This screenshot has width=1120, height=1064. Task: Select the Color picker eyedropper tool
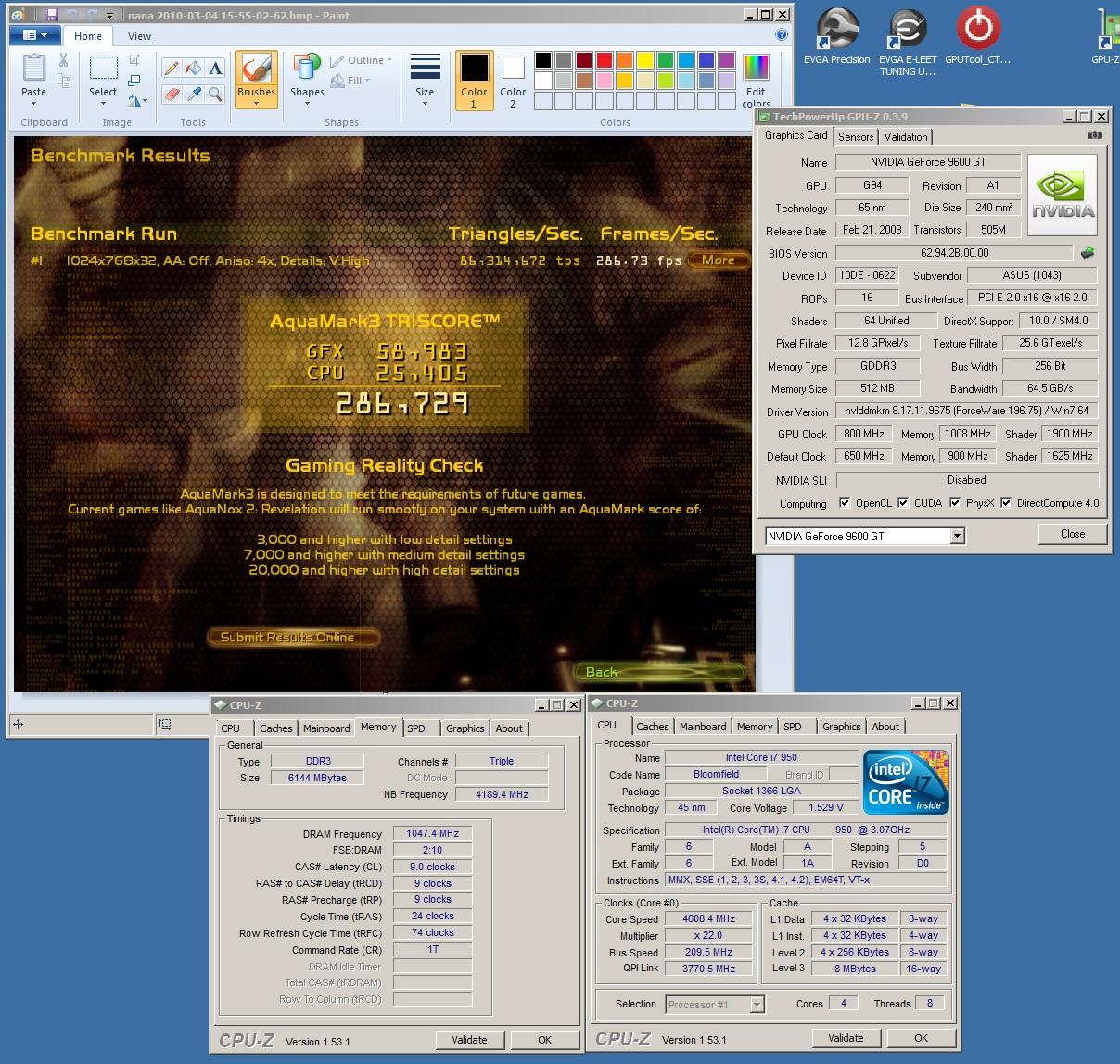(x=193, y=94)
